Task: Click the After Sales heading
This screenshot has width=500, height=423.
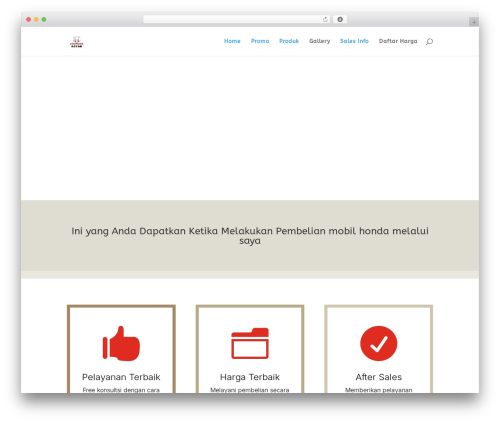Action: click(x=379, y=377)
